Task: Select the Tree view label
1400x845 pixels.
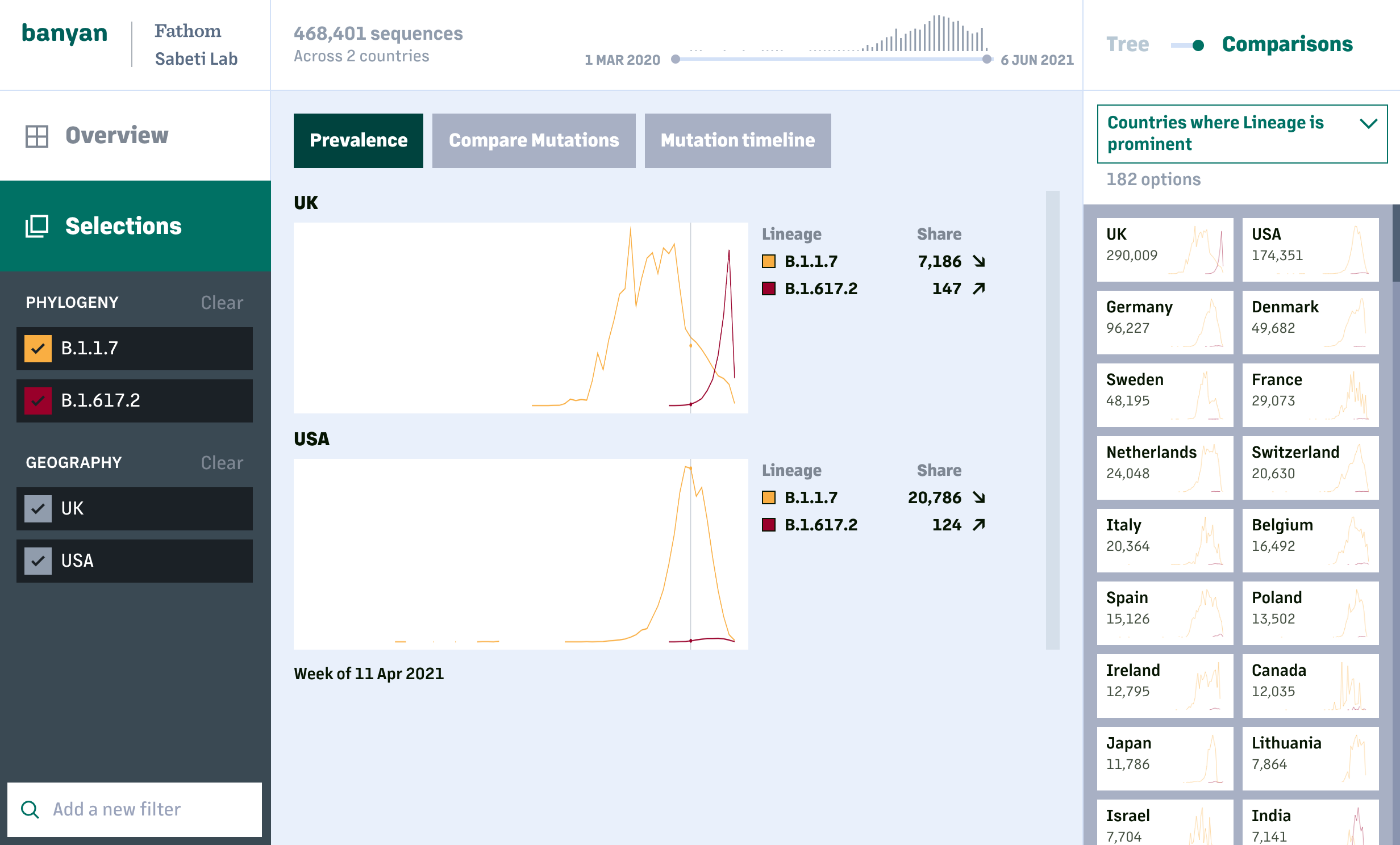Action: [x=1128, y=44]
